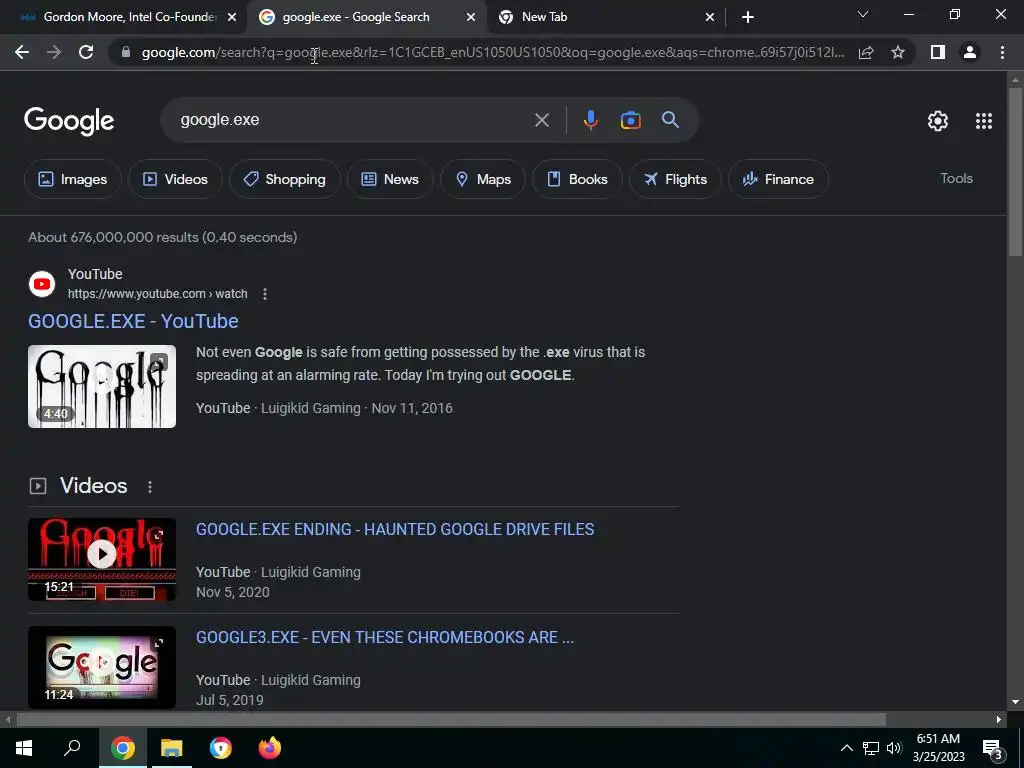The height and width of the screenshot is (768, 1024).
Task: Go to the Google homepage via logo
Action: (69, 121)
